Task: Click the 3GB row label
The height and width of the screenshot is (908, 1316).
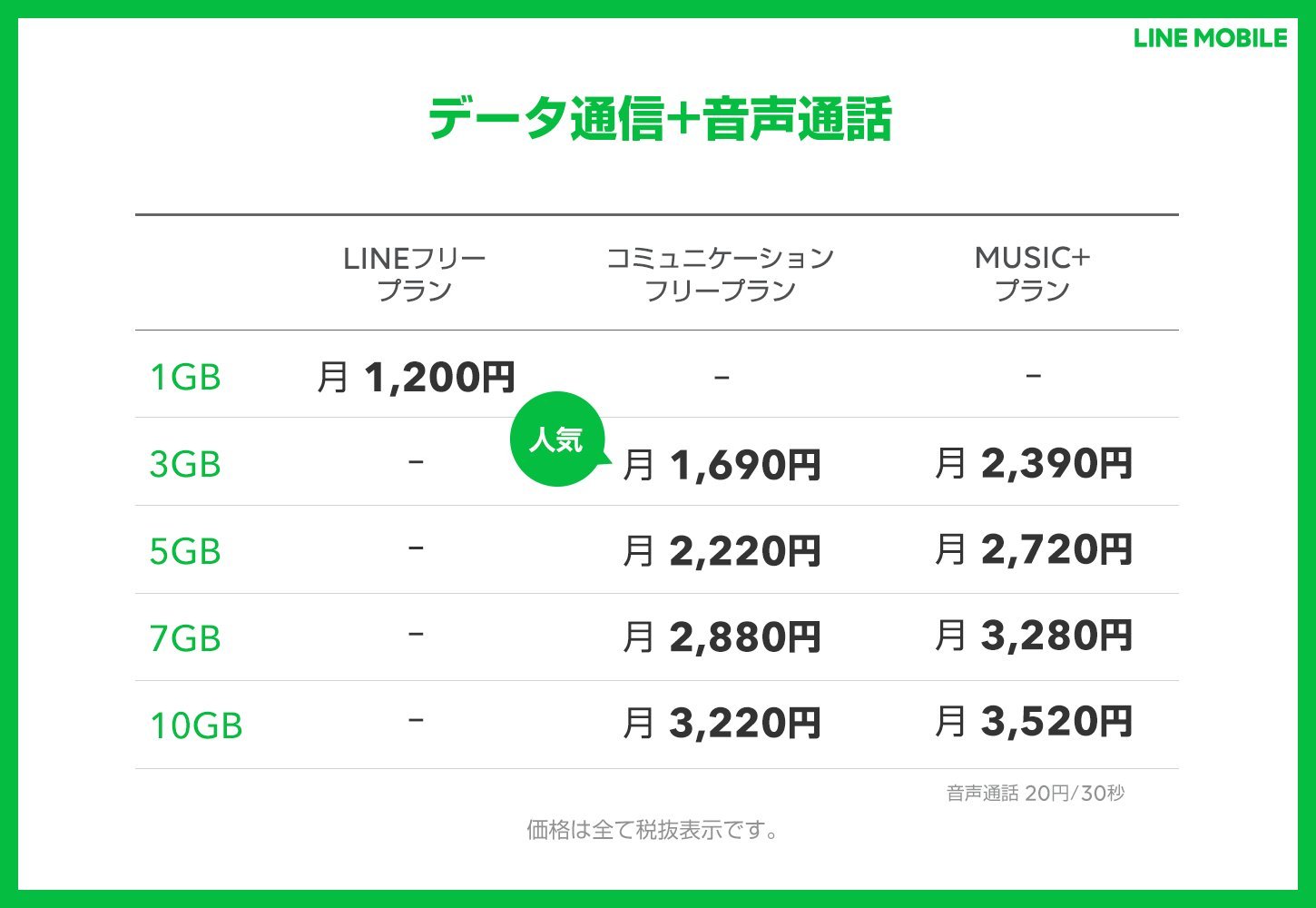Action: (185, 464)
